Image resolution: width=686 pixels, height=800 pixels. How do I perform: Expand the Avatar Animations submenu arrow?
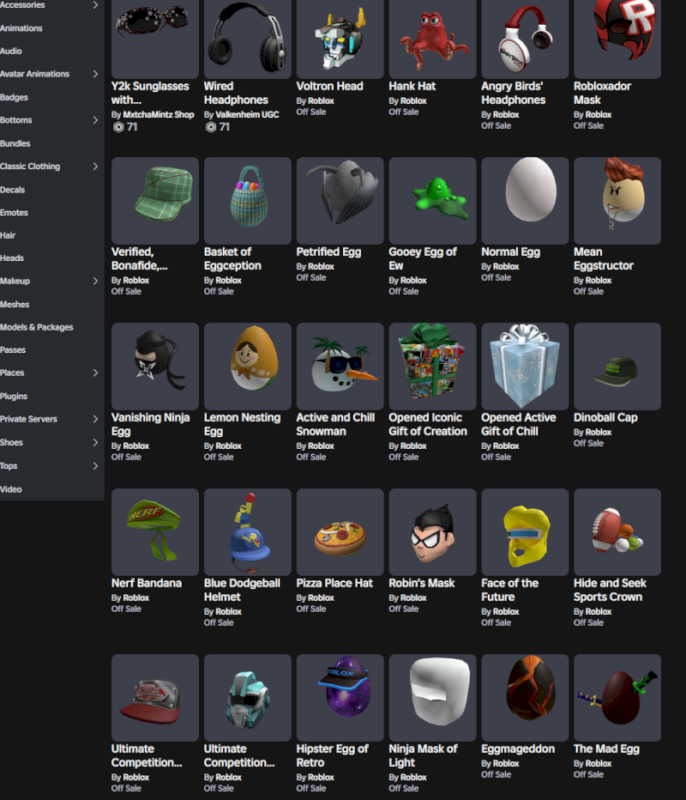coord(95,74)
